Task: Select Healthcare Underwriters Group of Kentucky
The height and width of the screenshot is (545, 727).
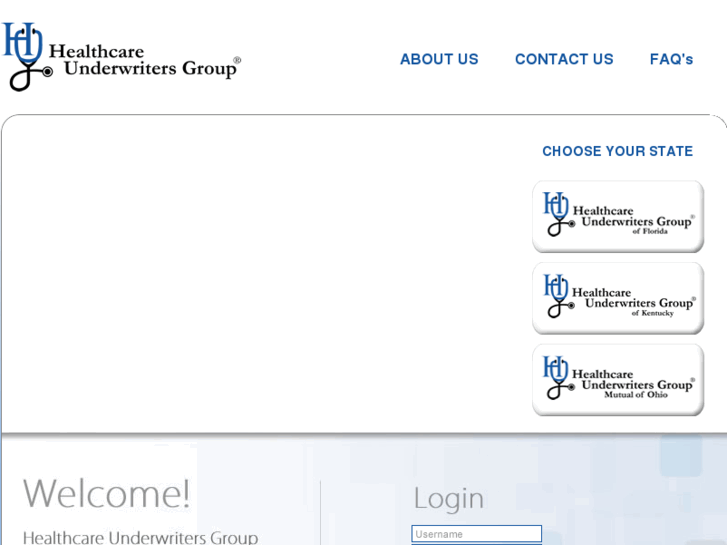Action: click(618, 298)
